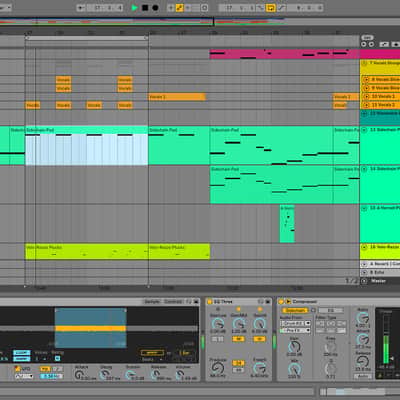Click the Session Record circle button
This screenshot has width=400, height=400.
pyautogui.click(x=205, y=7)
